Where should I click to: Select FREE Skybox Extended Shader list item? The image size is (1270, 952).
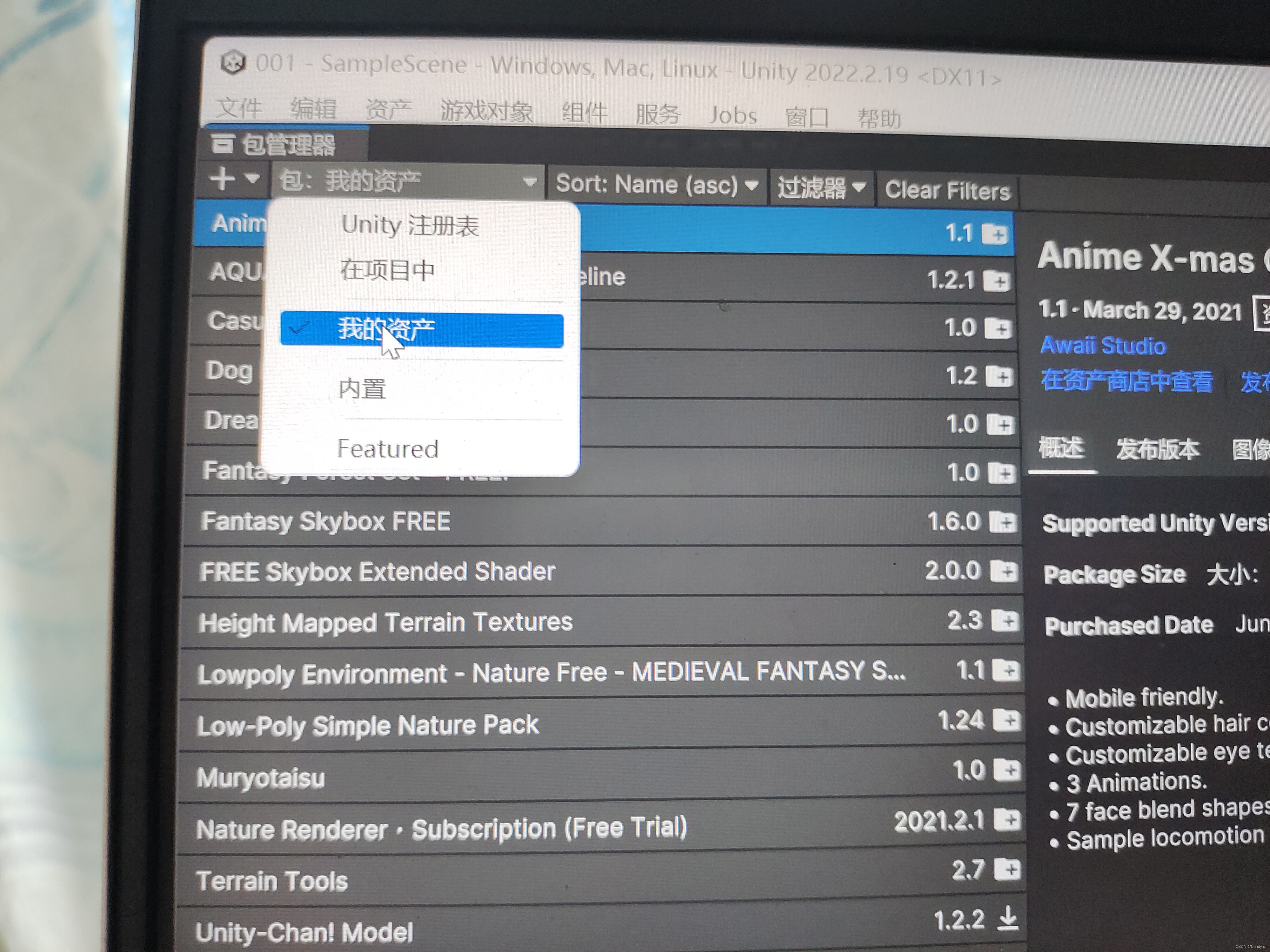tap(377, 572)
